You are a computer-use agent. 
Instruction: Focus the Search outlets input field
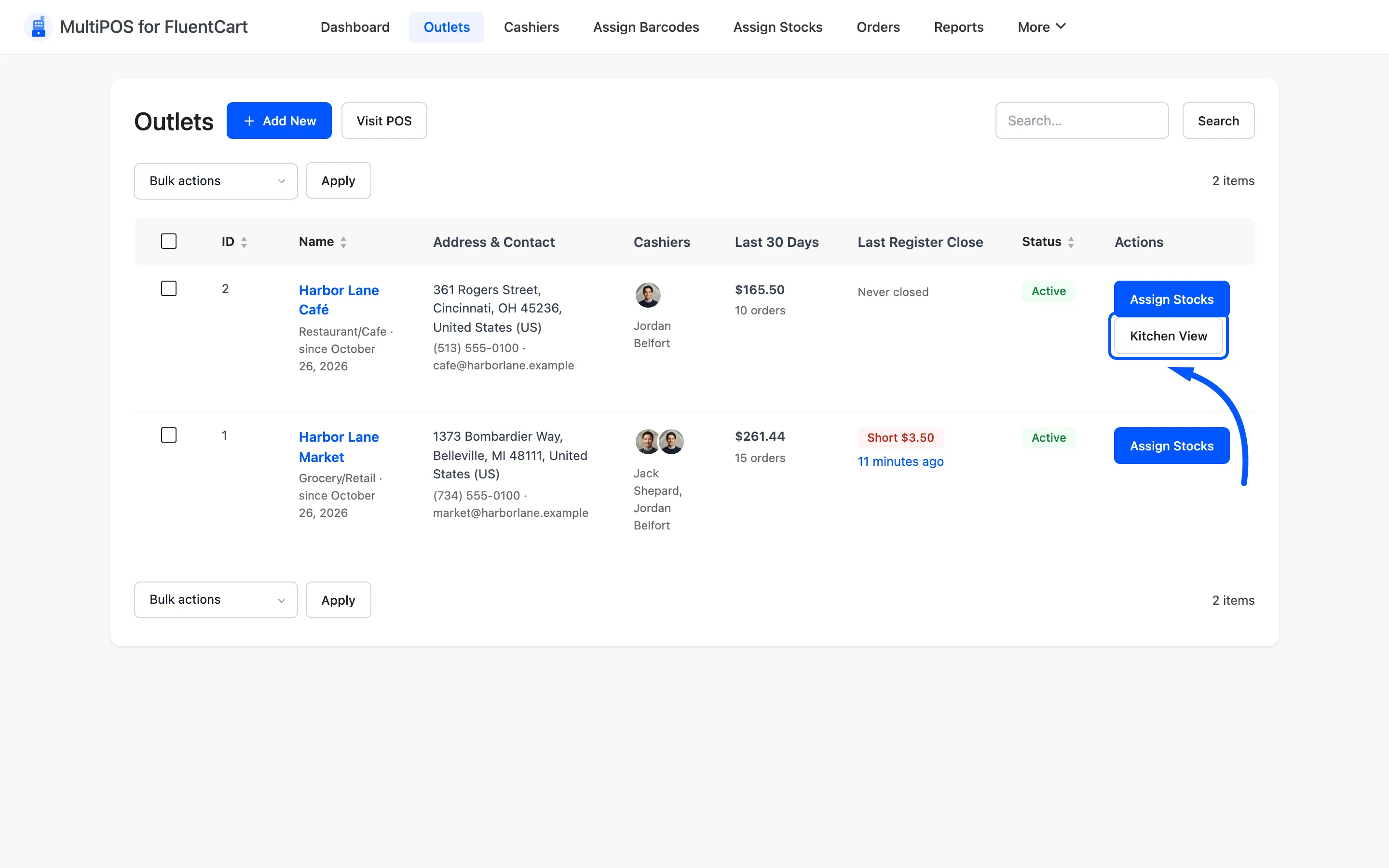(1081, 121)
